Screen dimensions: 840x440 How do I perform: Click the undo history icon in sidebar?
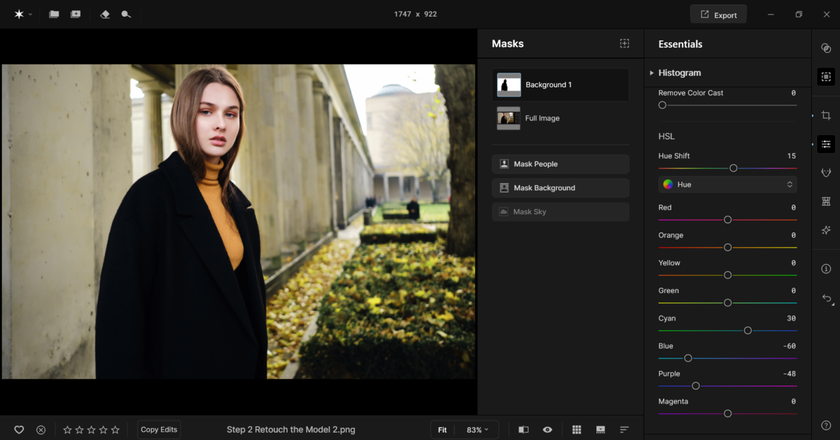pyautogui.click(x=827, y=299)
